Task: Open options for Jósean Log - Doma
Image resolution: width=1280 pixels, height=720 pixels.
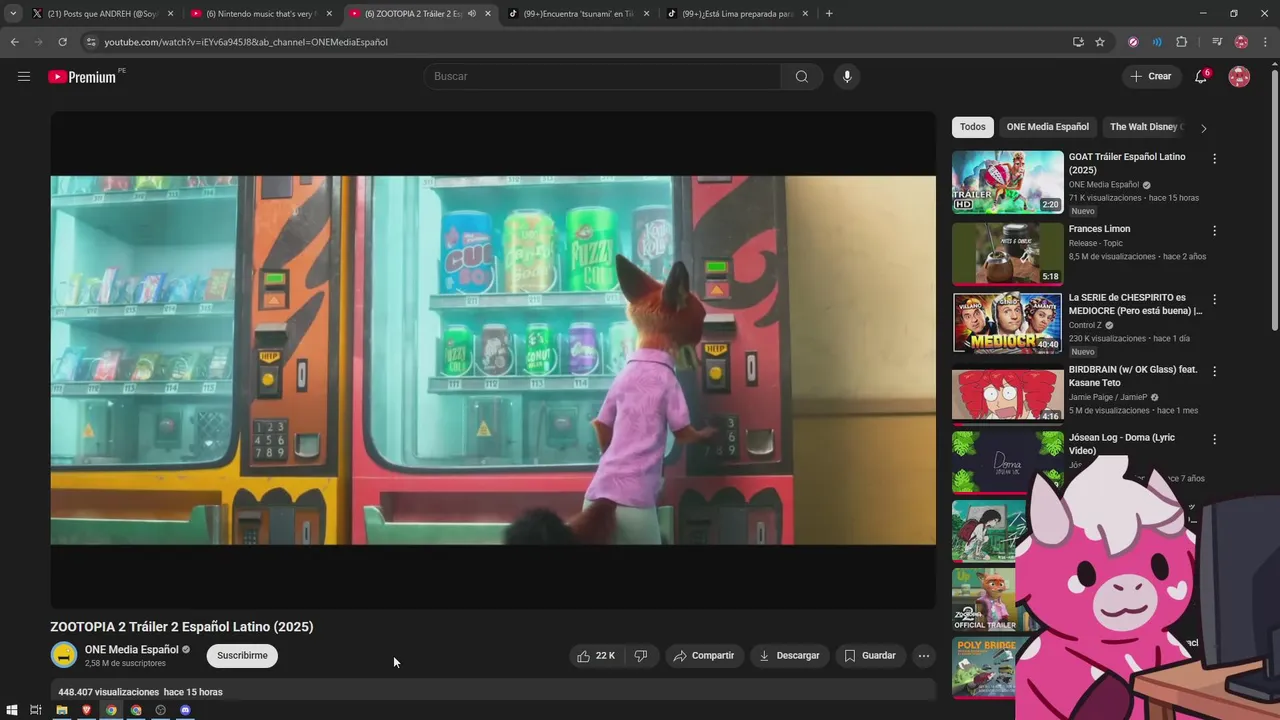Action: [x=1215, y=439]
